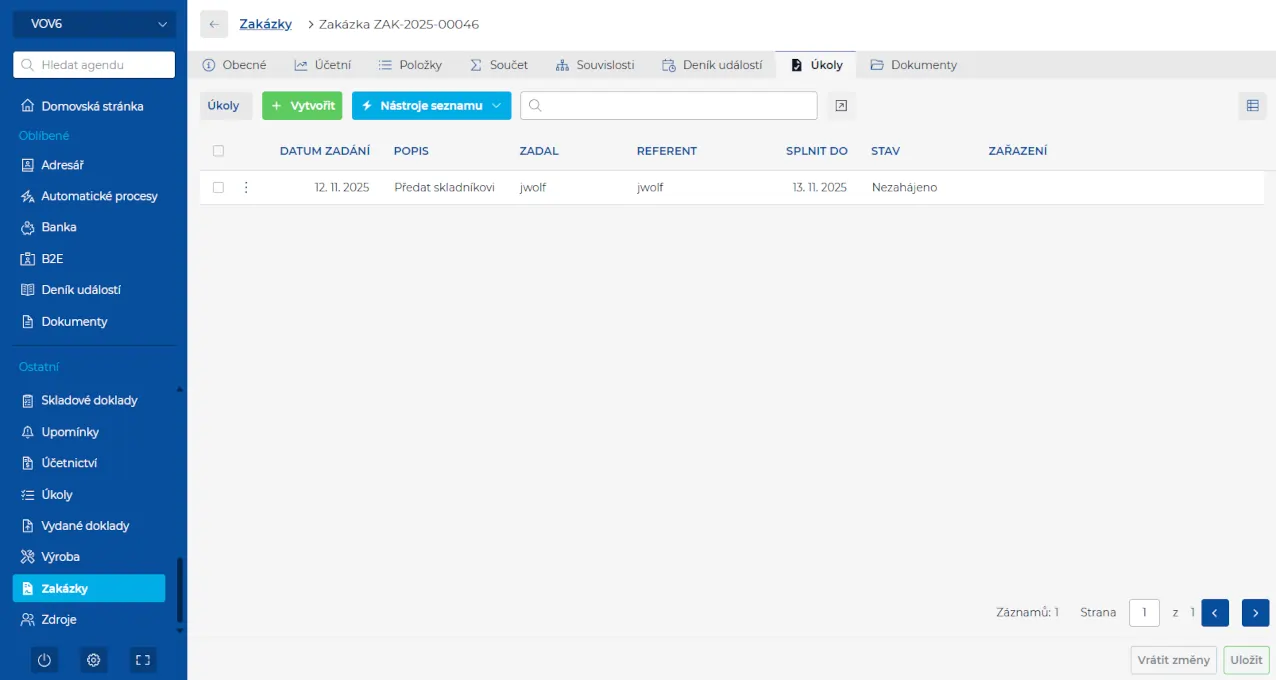Go to next page arrow

pyautogui.click(x=1255, y=612)
